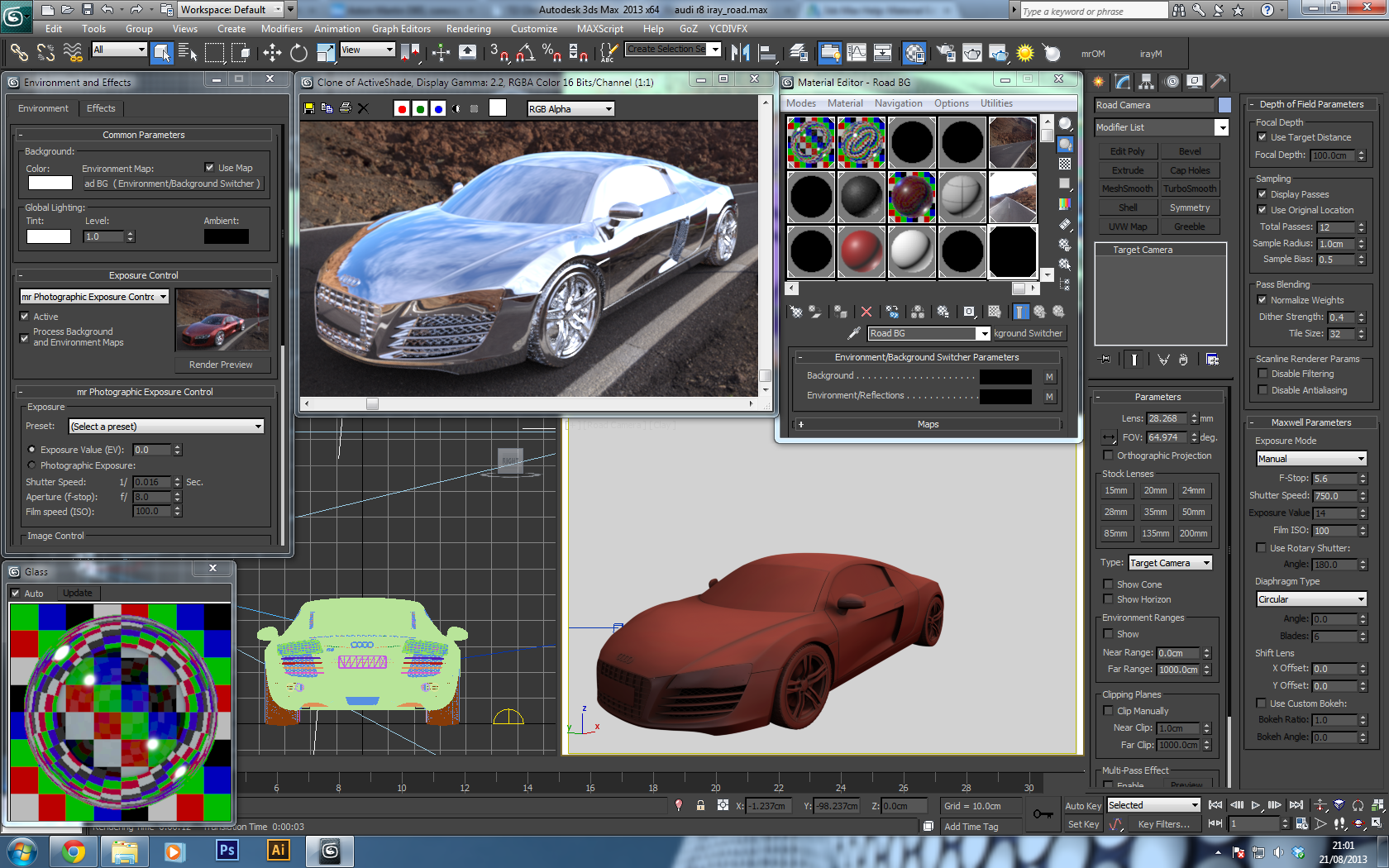Clear the ActiveShade render image

pos(363,108)
